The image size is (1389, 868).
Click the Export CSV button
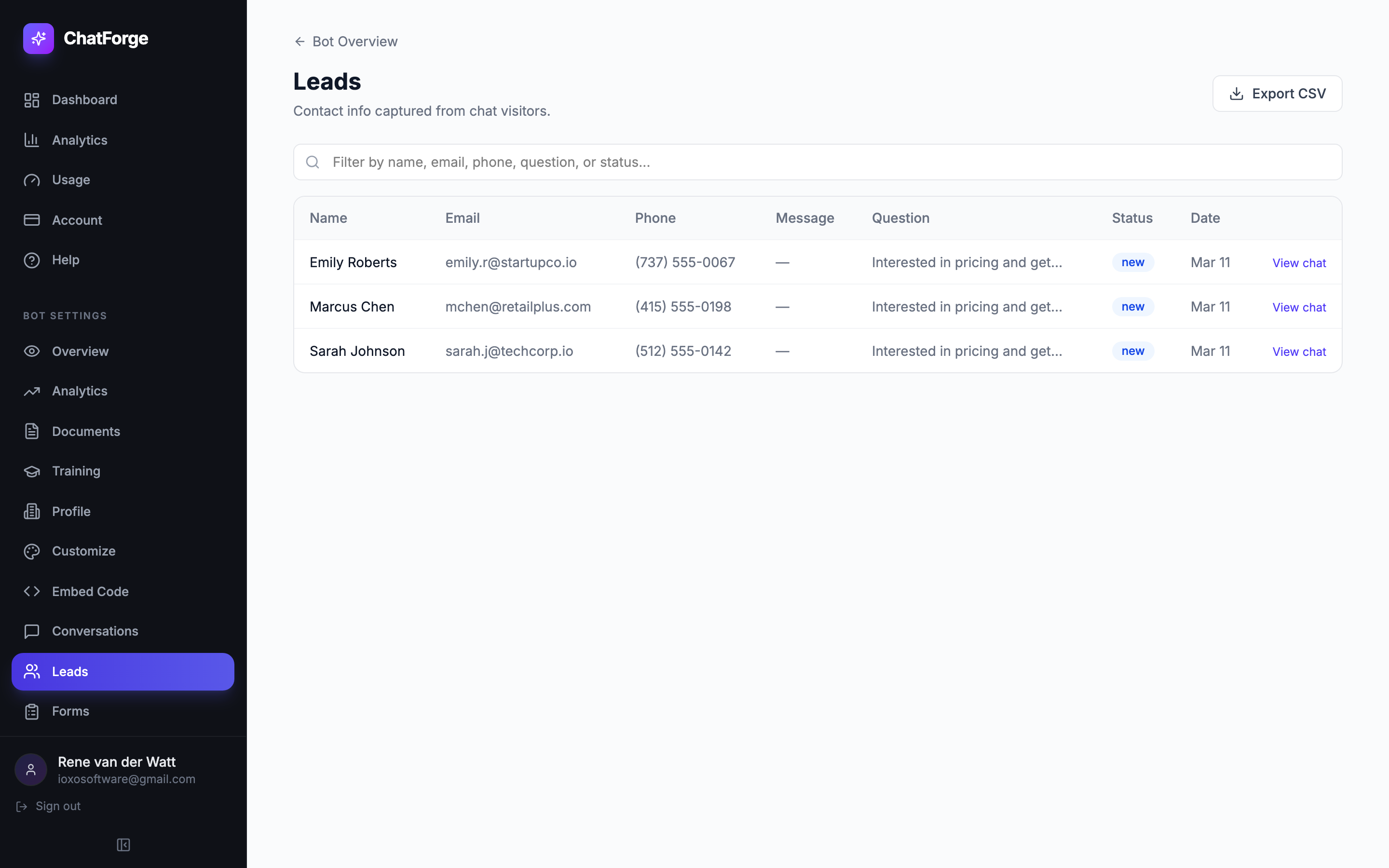point(1277,93)
